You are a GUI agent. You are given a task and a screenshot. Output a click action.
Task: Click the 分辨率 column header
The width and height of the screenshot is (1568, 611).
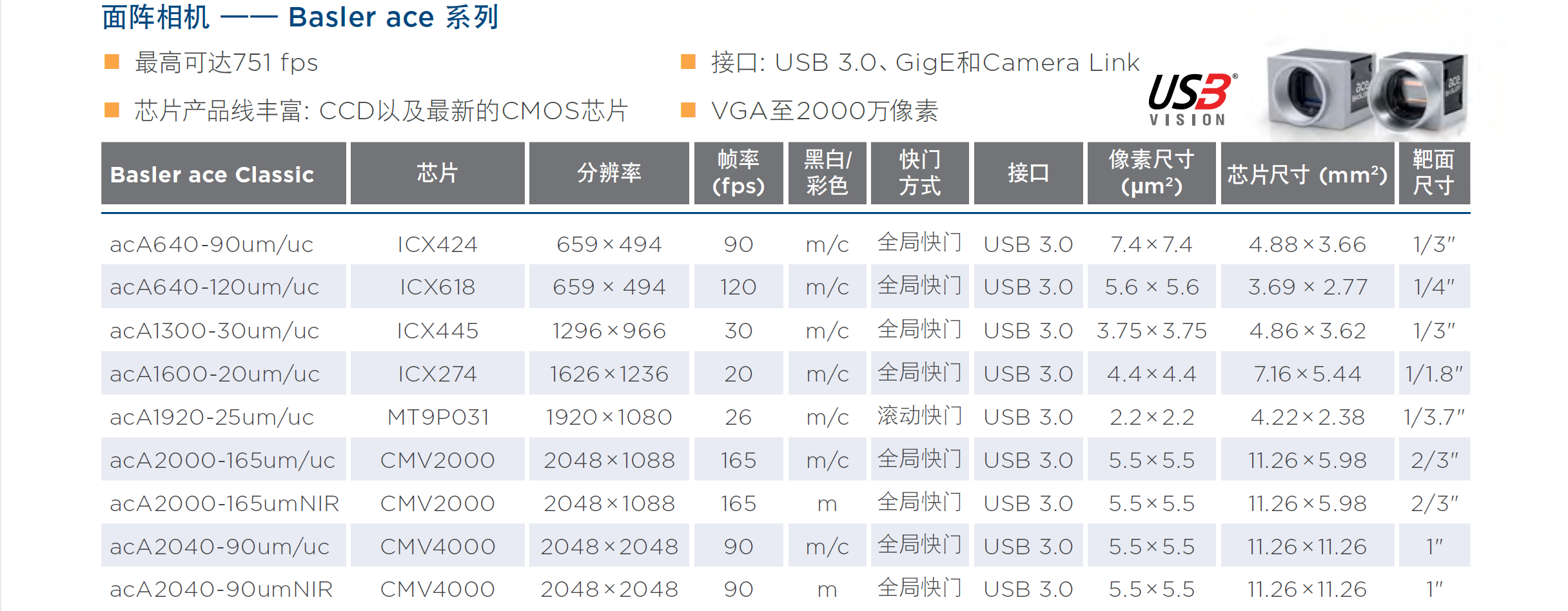click(x=609, y=174)
